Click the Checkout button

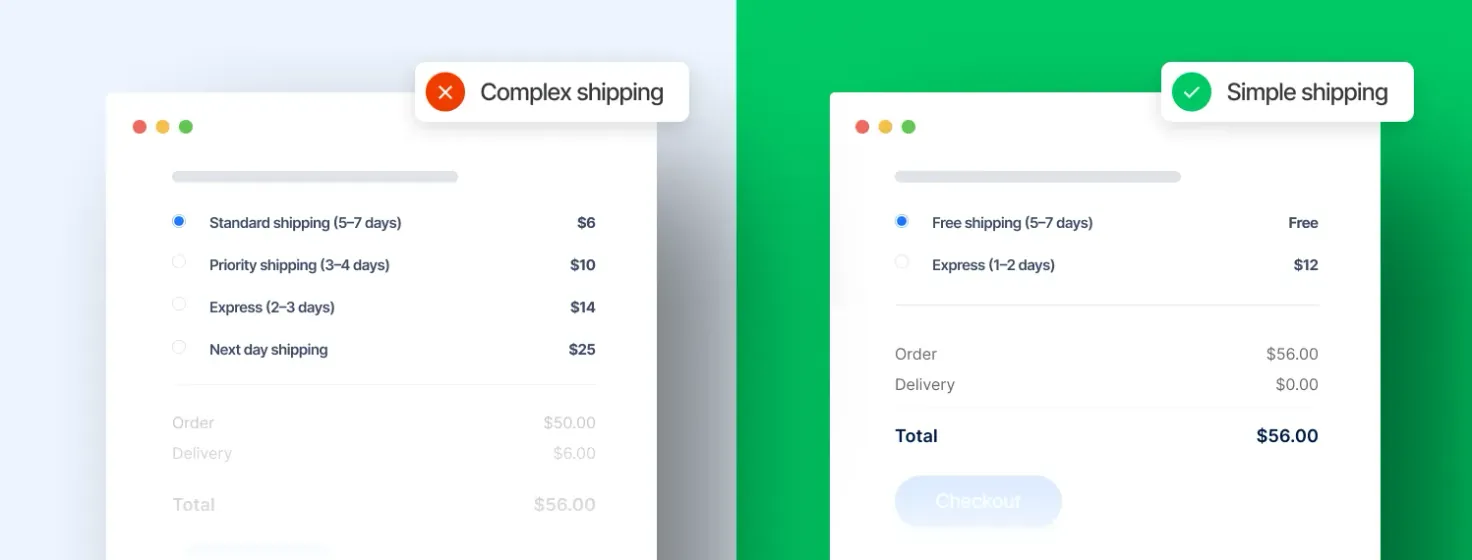[978, 501]
